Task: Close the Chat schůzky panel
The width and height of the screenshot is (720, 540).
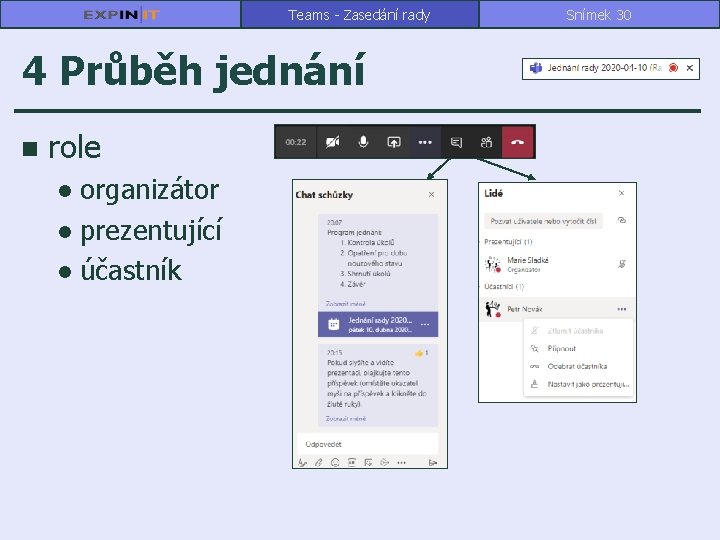Action: (431, 195)
